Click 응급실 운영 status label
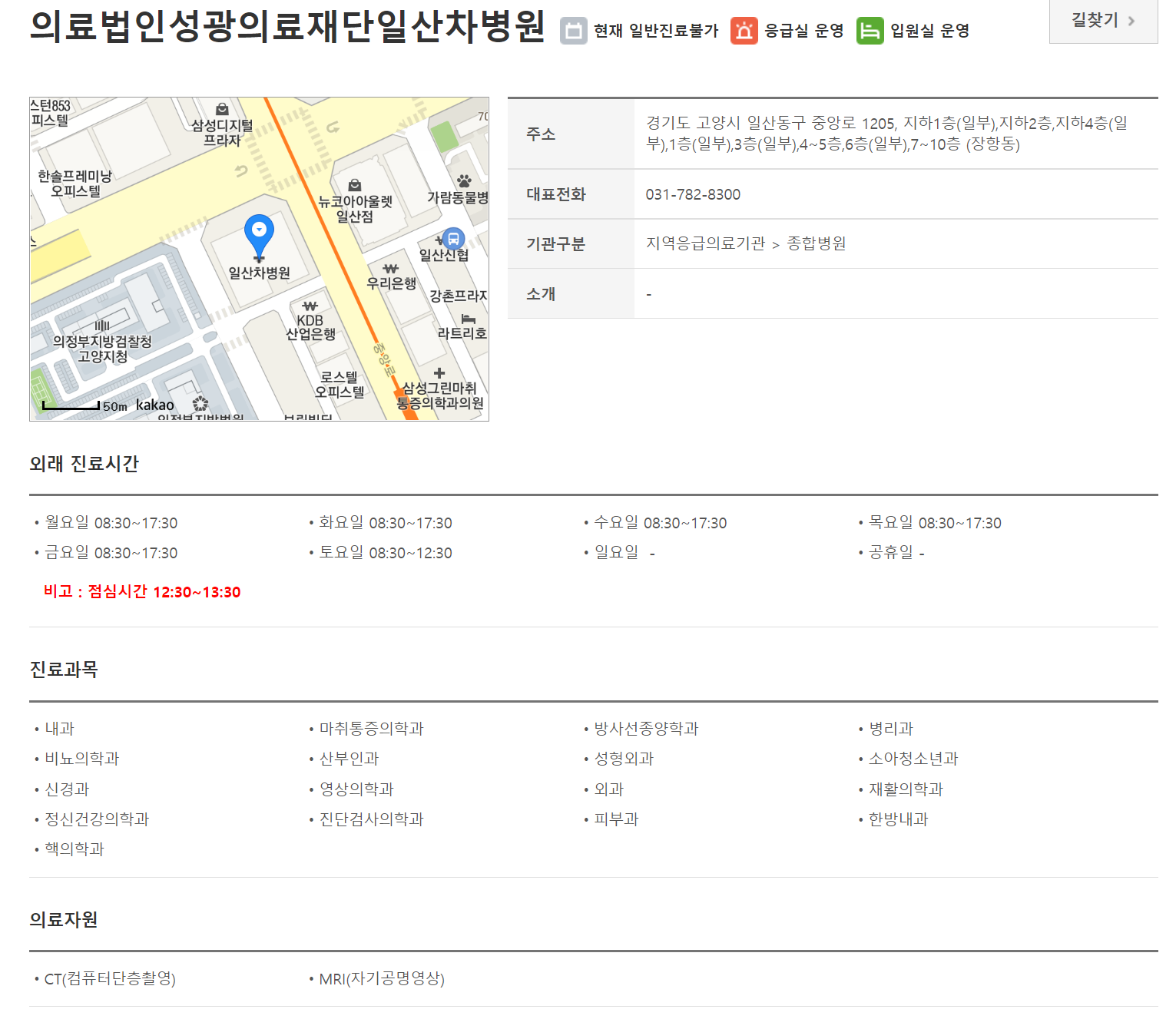The image size is (1176, 1019). tap(804, 31)
